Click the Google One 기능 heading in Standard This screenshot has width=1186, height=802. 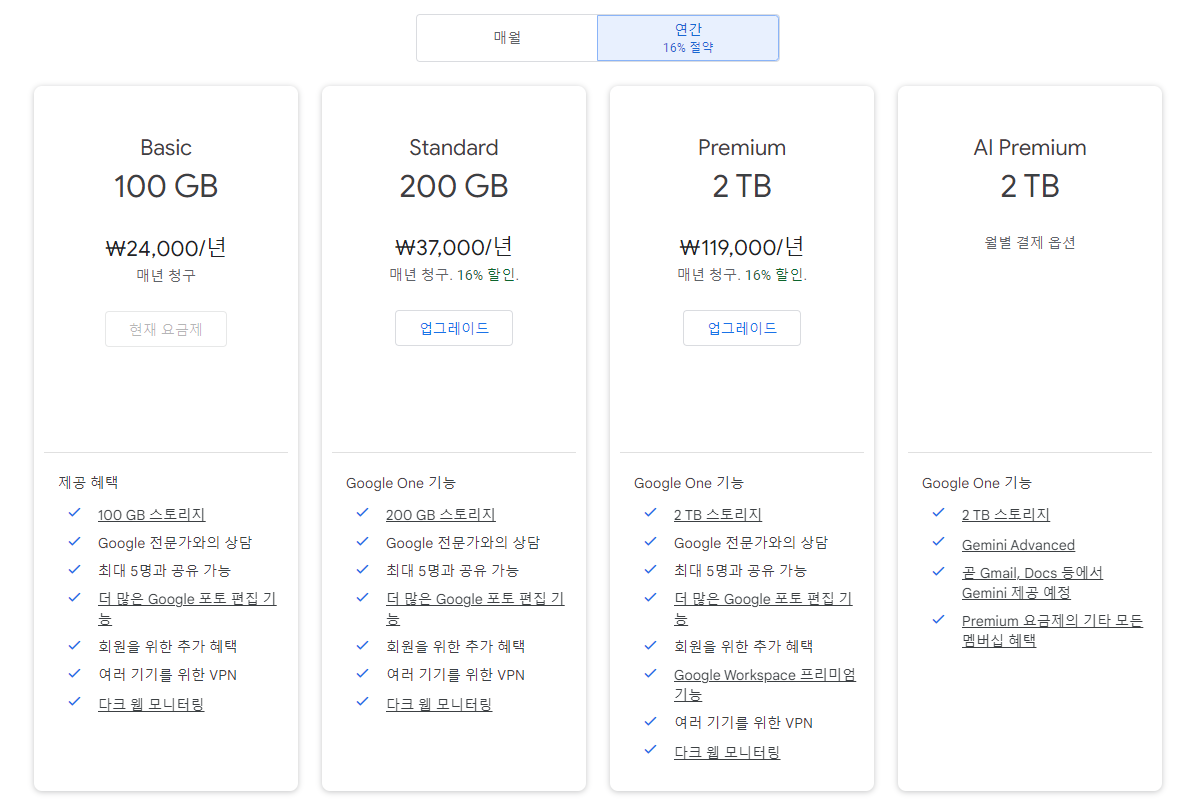401,483
